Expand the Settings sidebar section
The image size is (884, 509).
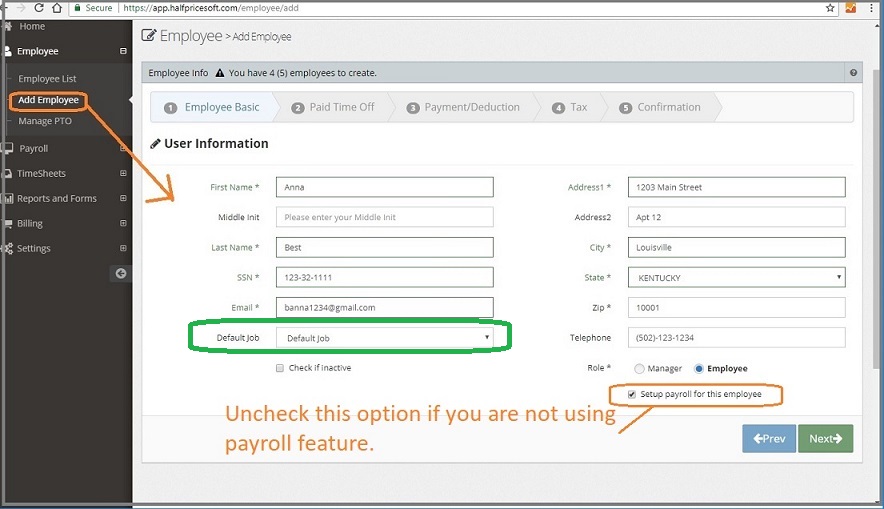123,248
